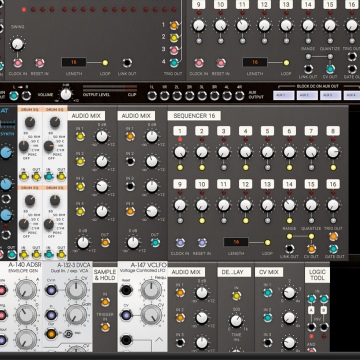Click the CLOCK IN jack on Sequencer 16
The image size is (360, 360).
click(180, 243)
